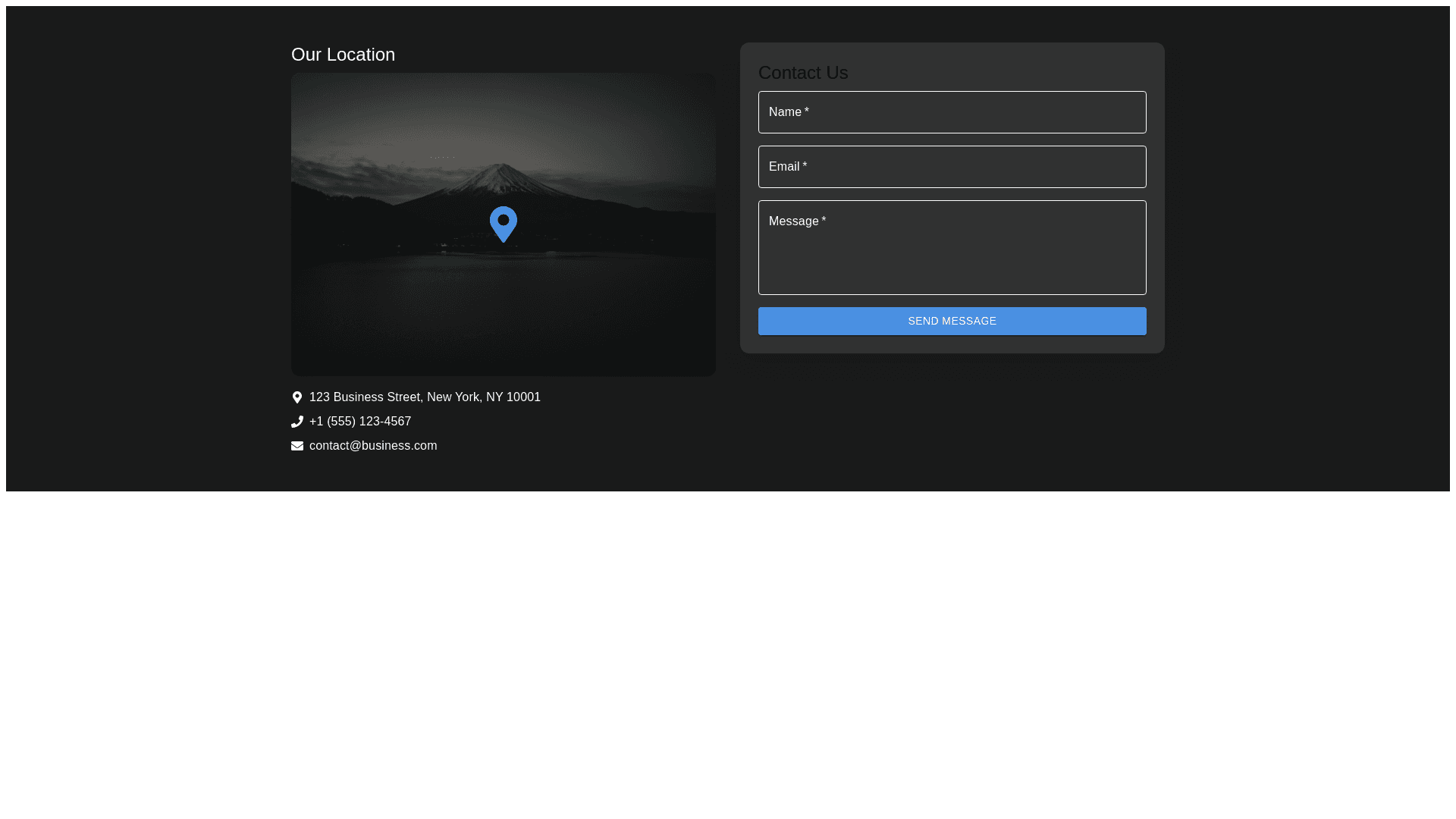Click the location pin icon beside address

tap(297, 397)
